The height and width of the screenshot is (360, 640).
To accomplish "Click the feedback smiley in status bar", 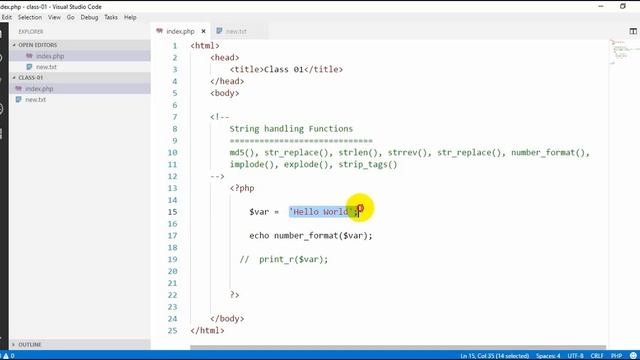I will click(x=633, y=356).
